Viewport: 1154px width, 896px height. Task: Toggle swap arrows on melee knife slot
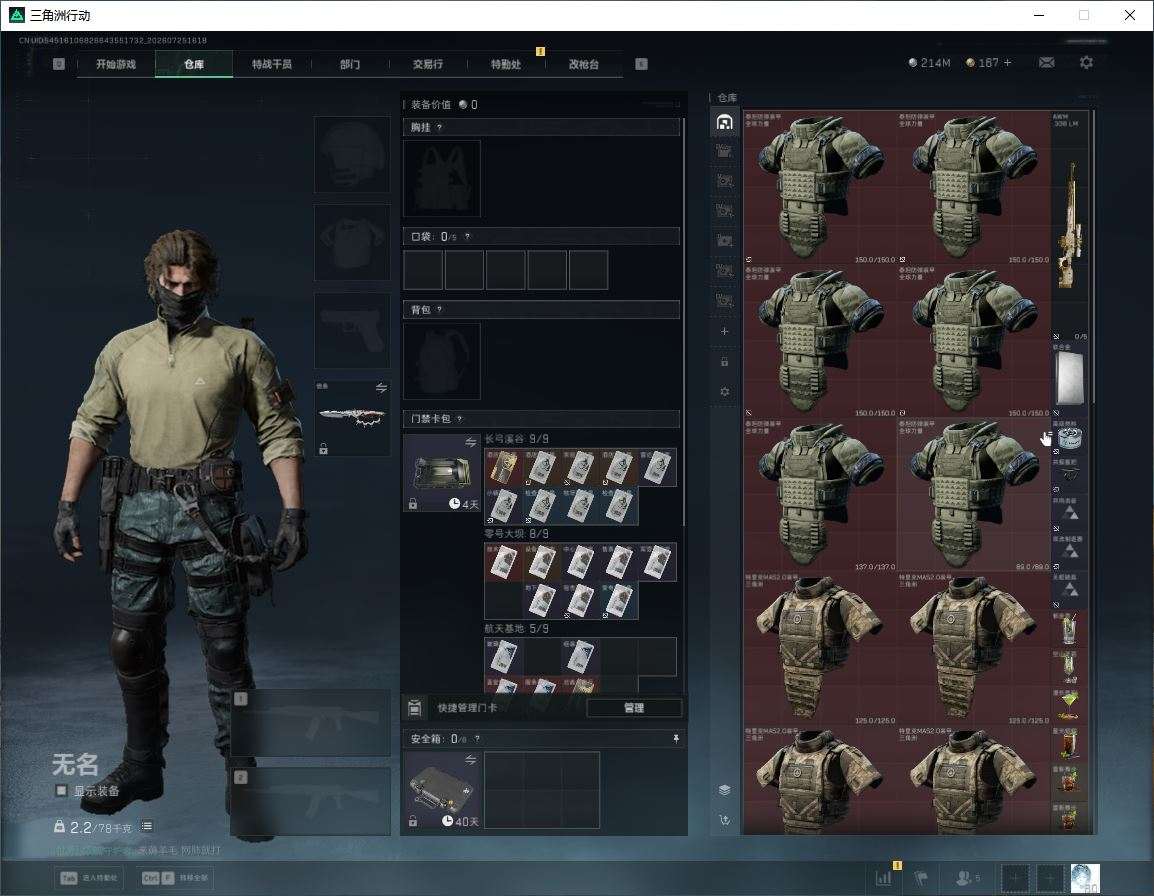point(381,388)
